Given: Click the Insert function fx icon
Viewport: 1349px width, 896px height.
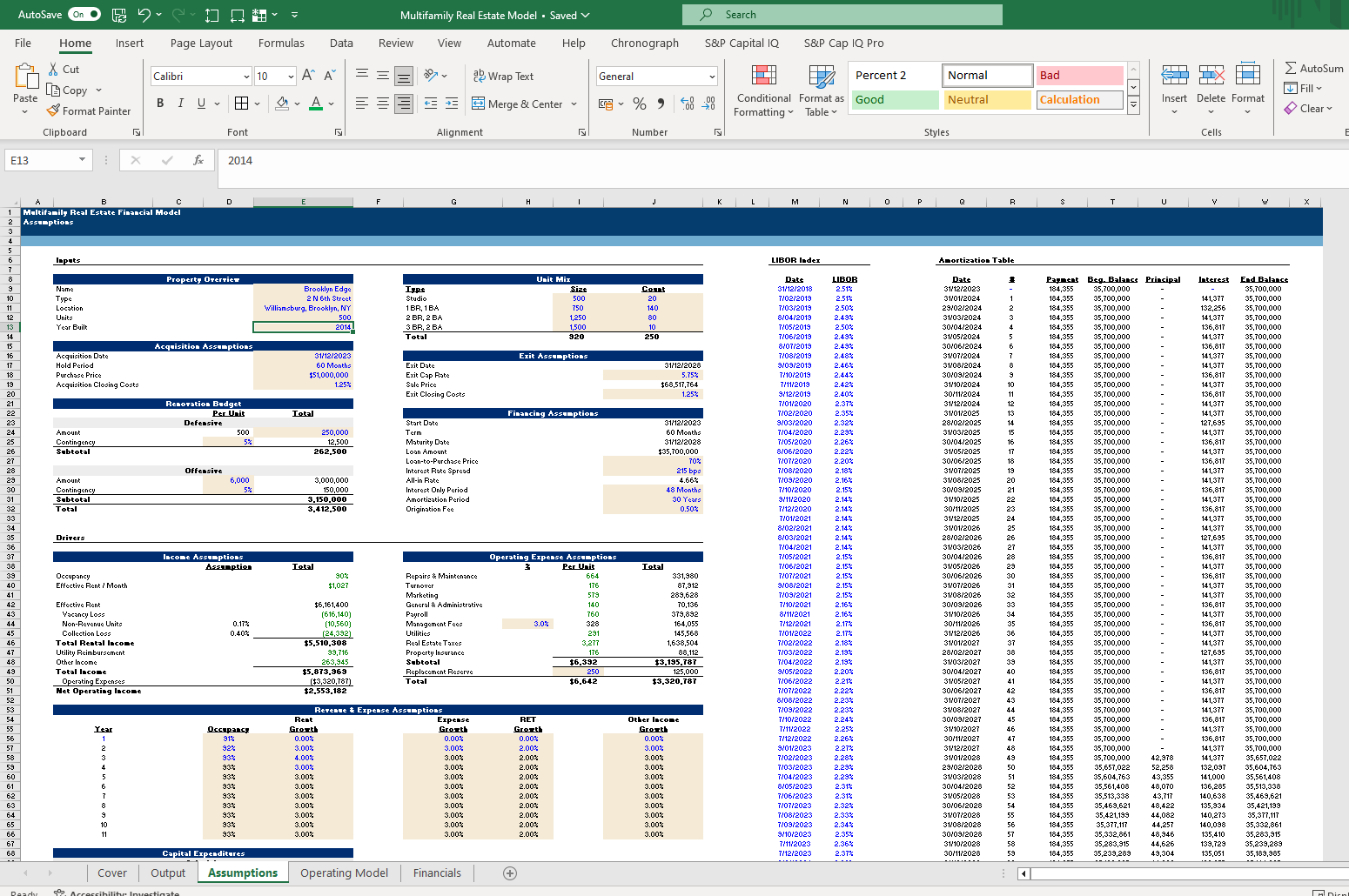Looking at the screenshot, I should pyautogui.click(x=198, y=160).
